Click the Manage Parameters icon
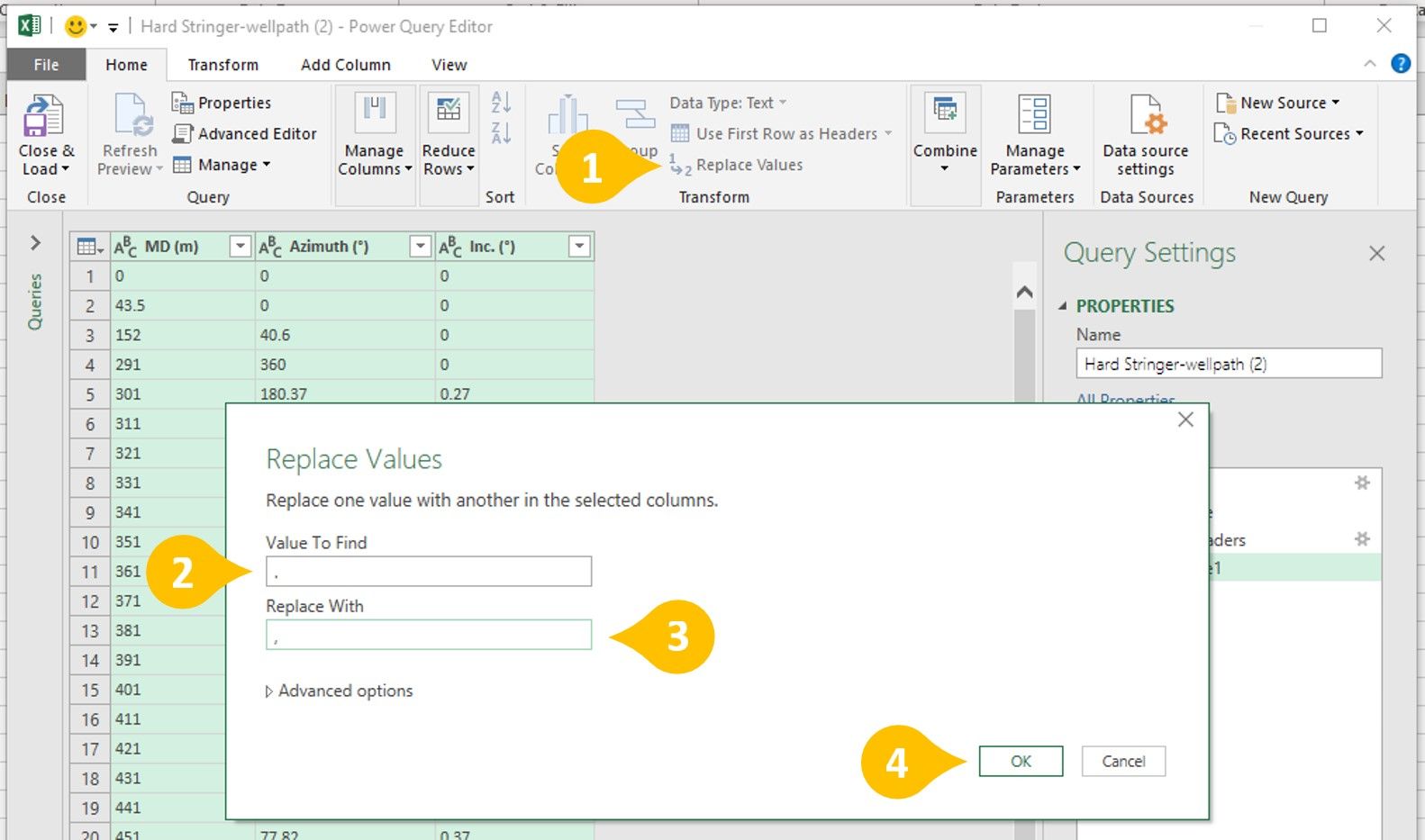 click(1034, 115)
